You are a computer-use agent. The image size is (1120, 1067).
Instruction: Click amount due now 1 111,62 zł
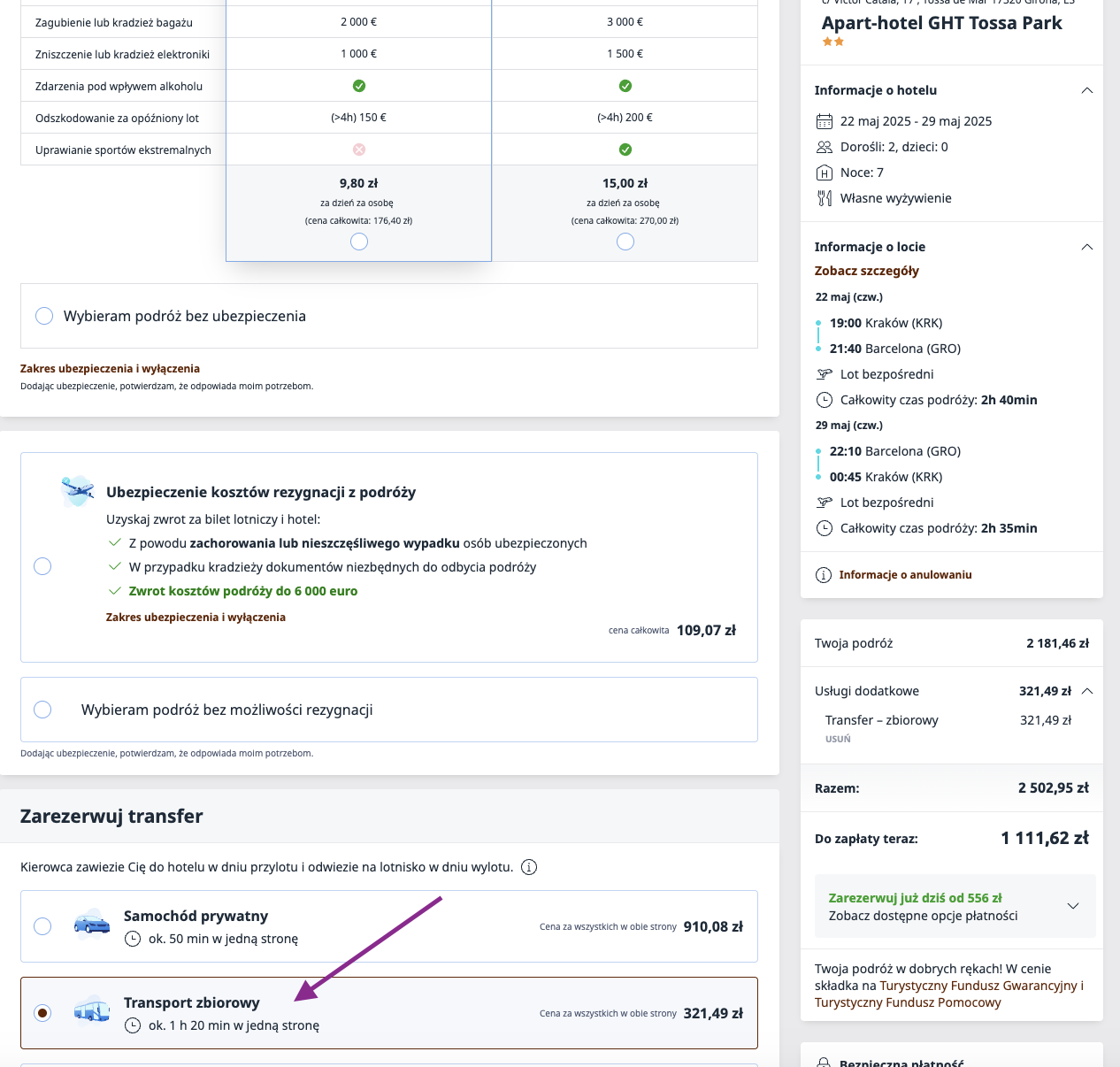[x=1045, y=838]
